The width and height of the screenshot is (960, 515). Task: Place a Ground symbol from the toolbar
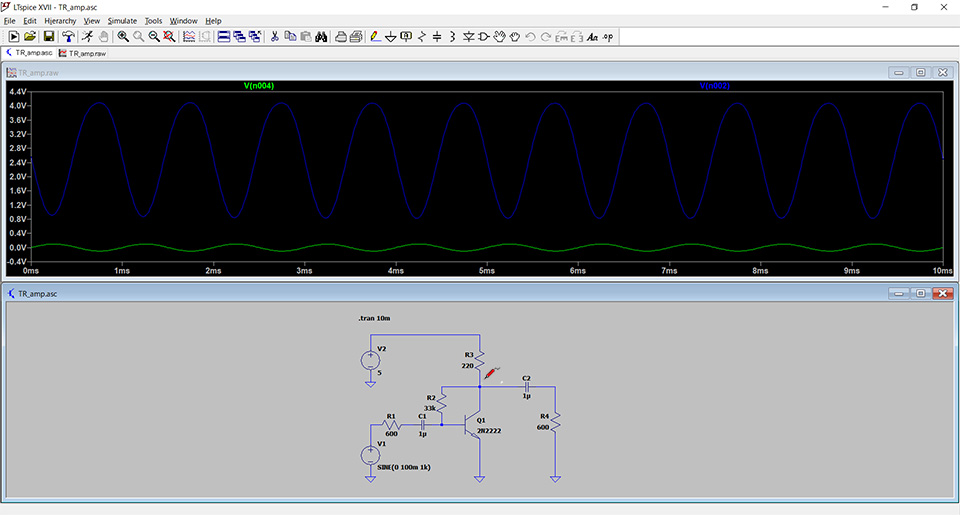(x=391, y=37)
